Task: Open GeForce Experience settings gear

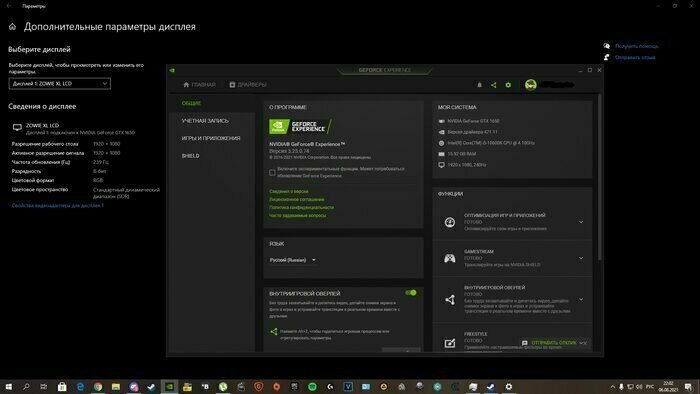Action: [508, 85]
